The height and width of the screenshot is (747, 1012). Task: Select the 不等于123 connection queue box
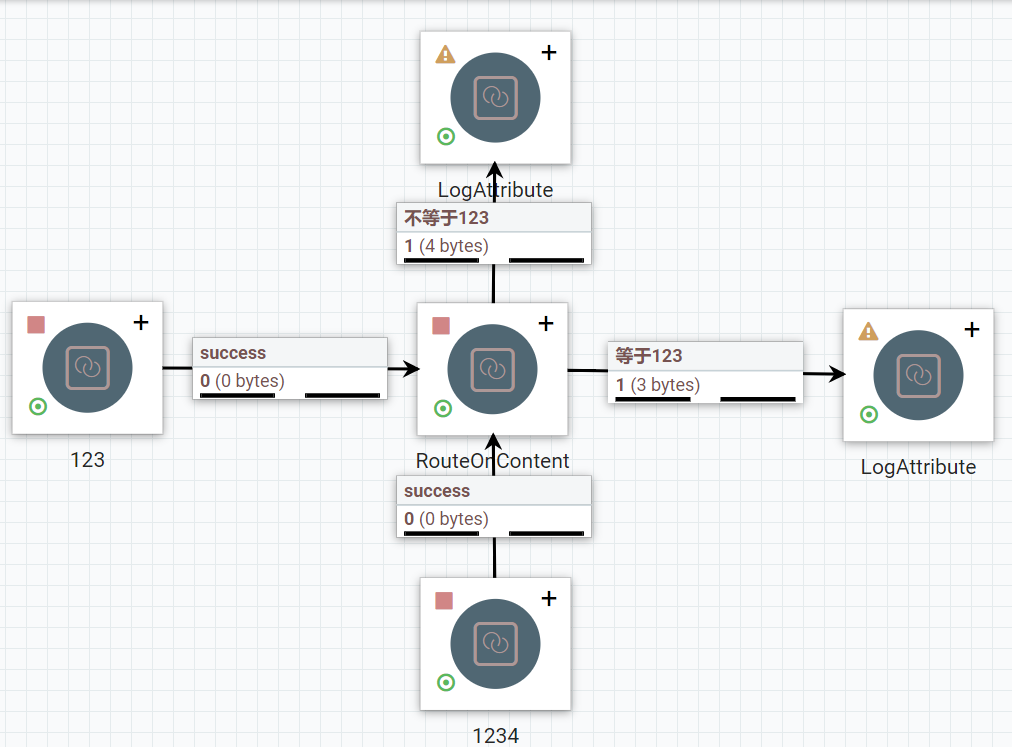[x=494, y=234]
